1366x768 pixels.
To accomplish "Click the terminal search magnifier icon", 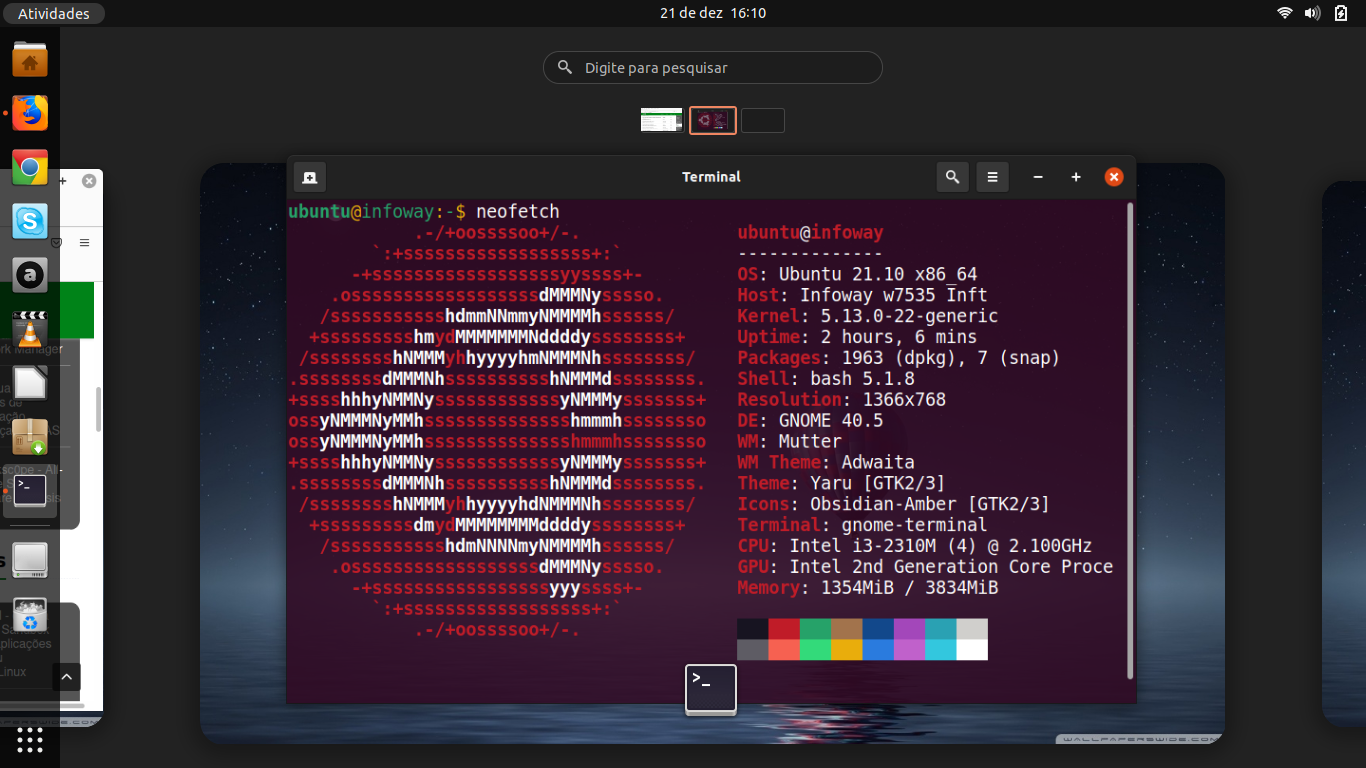I will 953,177.
